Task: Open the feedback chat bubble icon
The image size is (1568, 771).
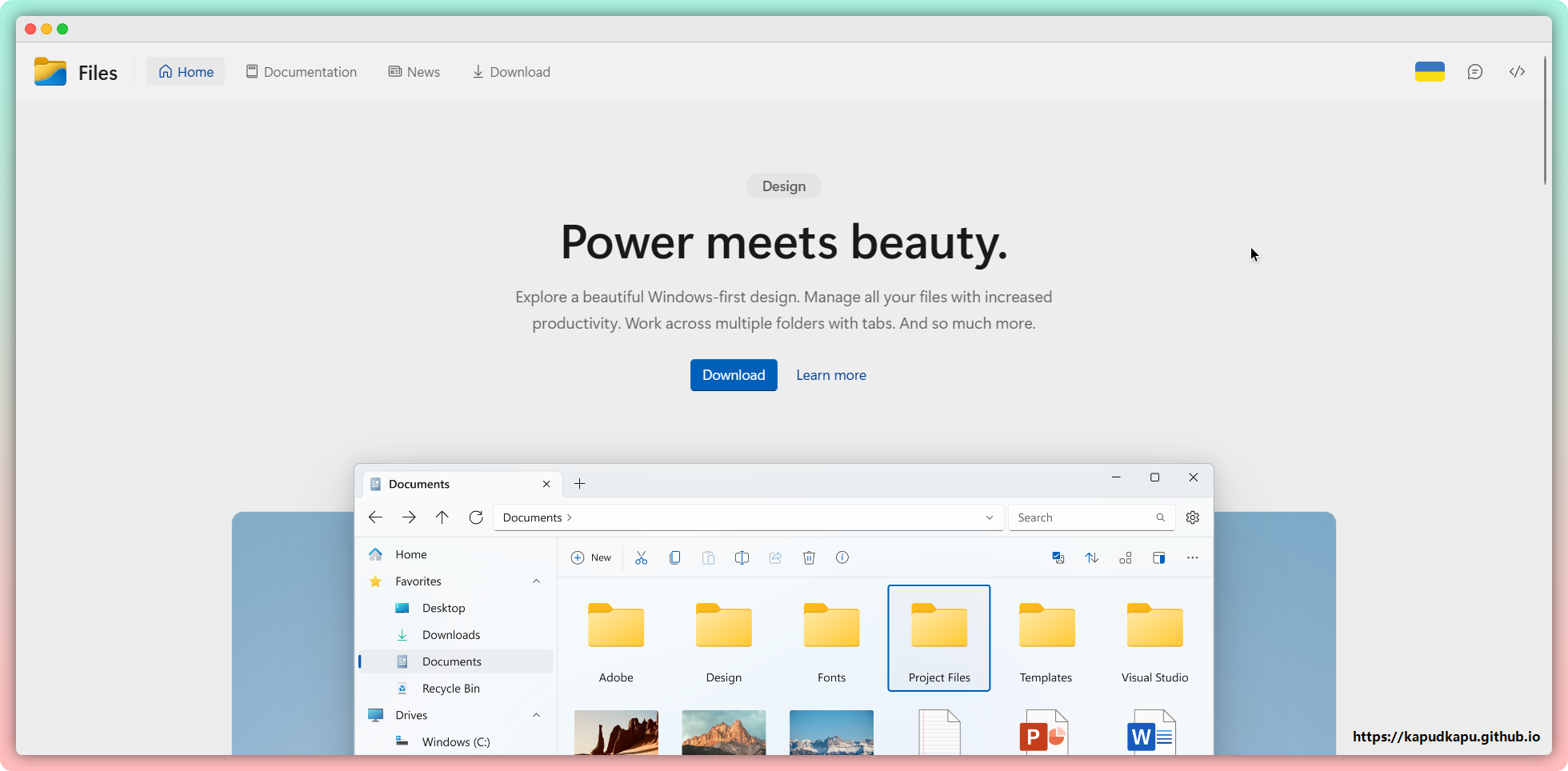Action: pos(1474,72)
